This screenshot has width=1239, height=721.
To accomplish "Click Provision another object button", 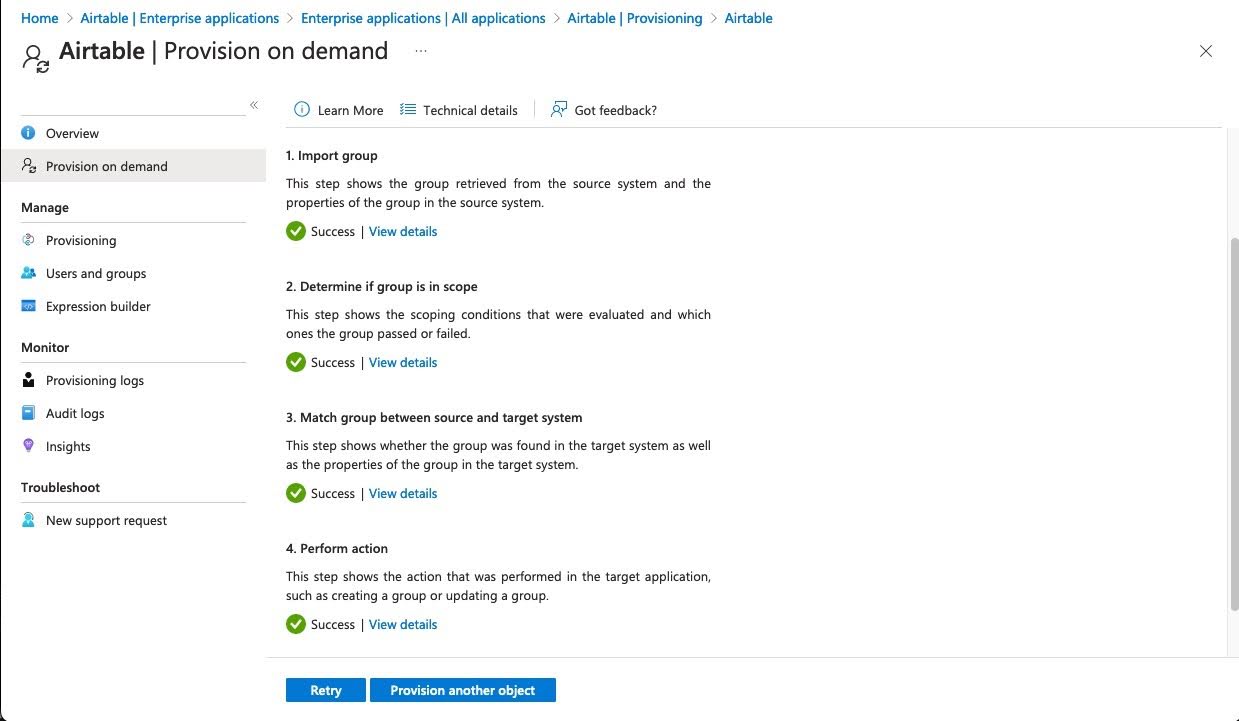I will coord(463,690).
